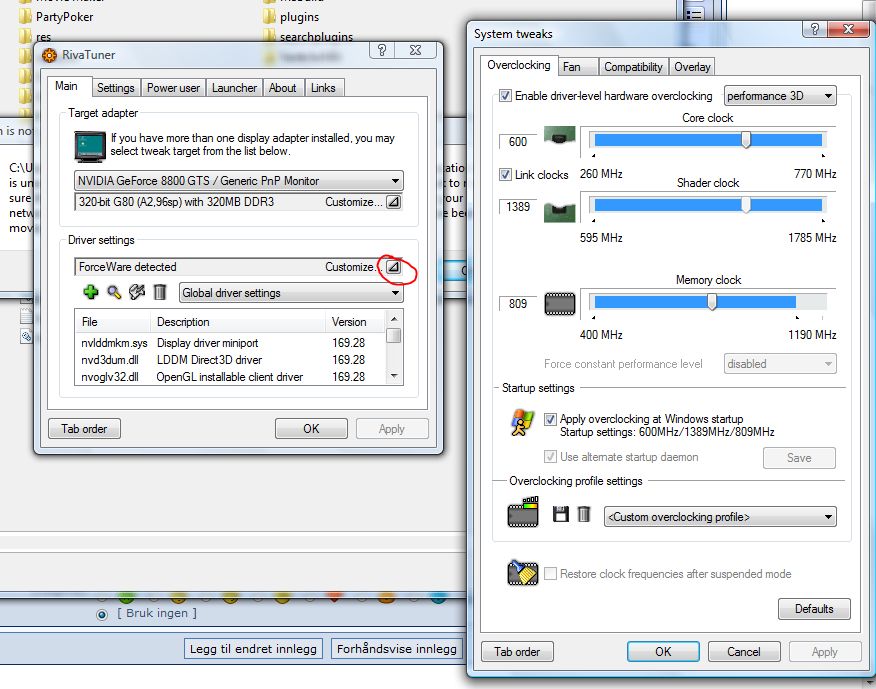
Task: Switch to the Fan tab
Action: point(578,67)
